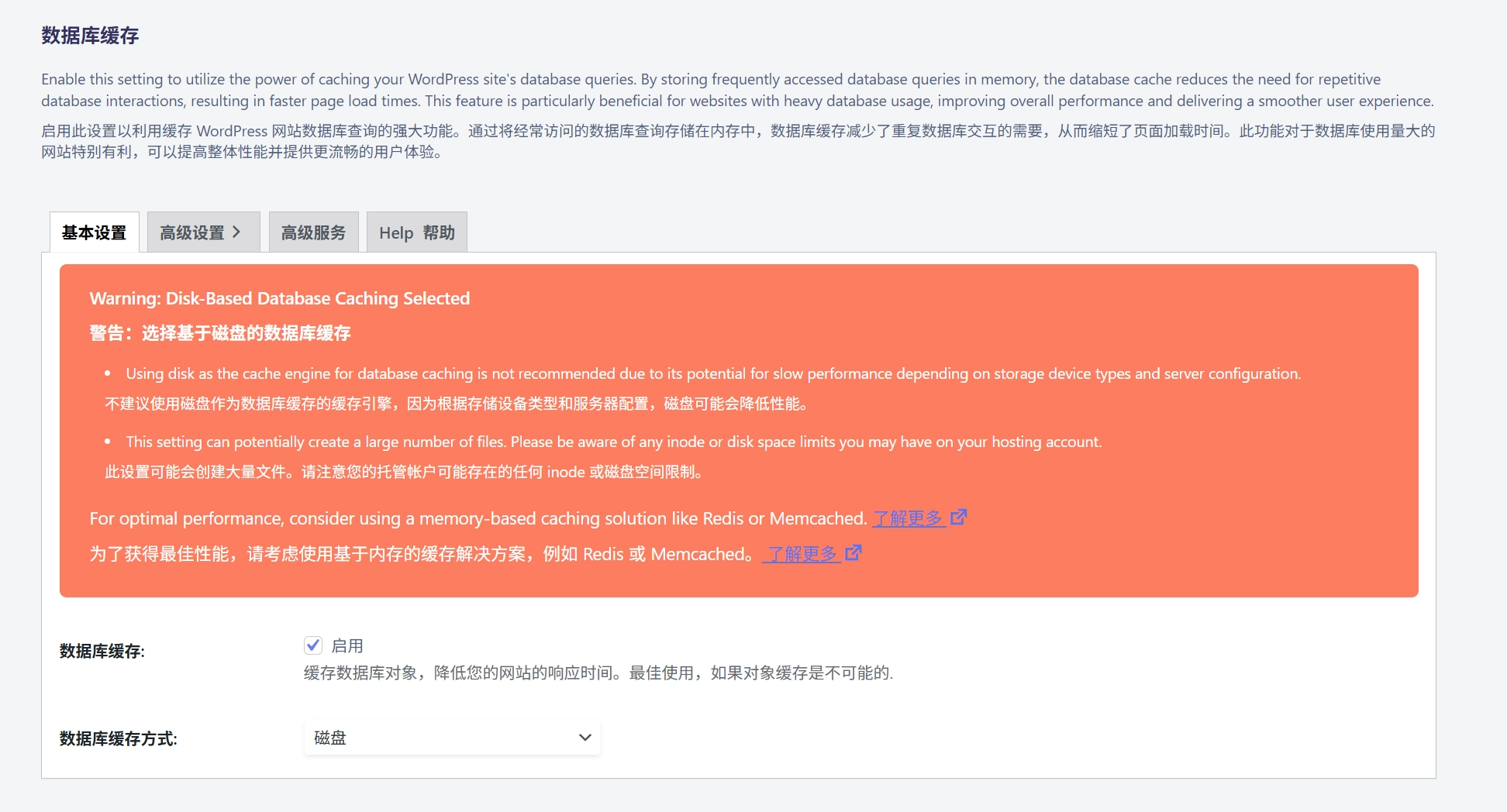
Task: Click the 数据库缓存方式: field label
Action: [x=119, y=738]
